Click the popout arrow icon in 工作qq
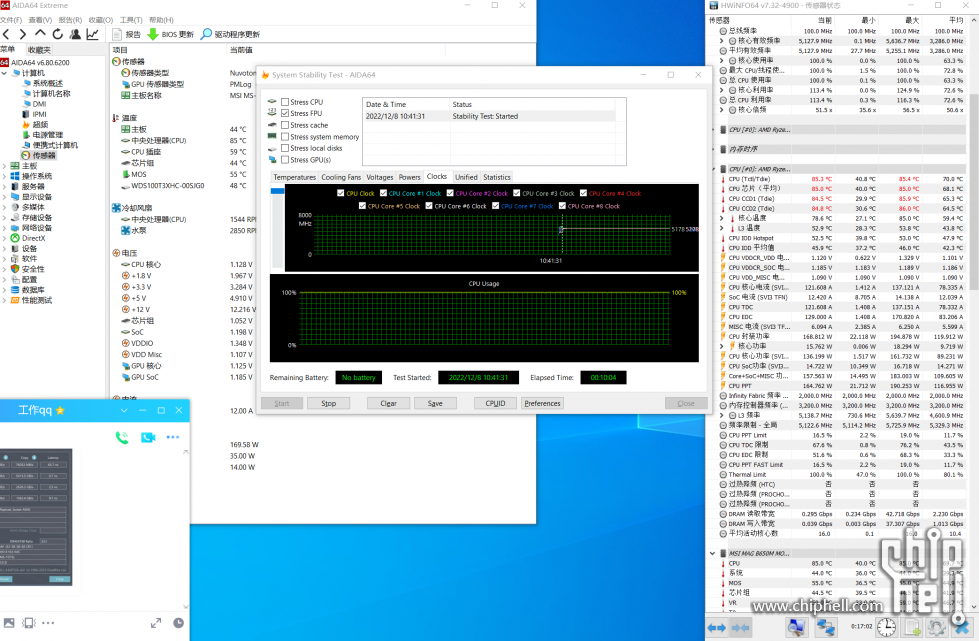Screen dimensions: 979x641 [156, 623]
